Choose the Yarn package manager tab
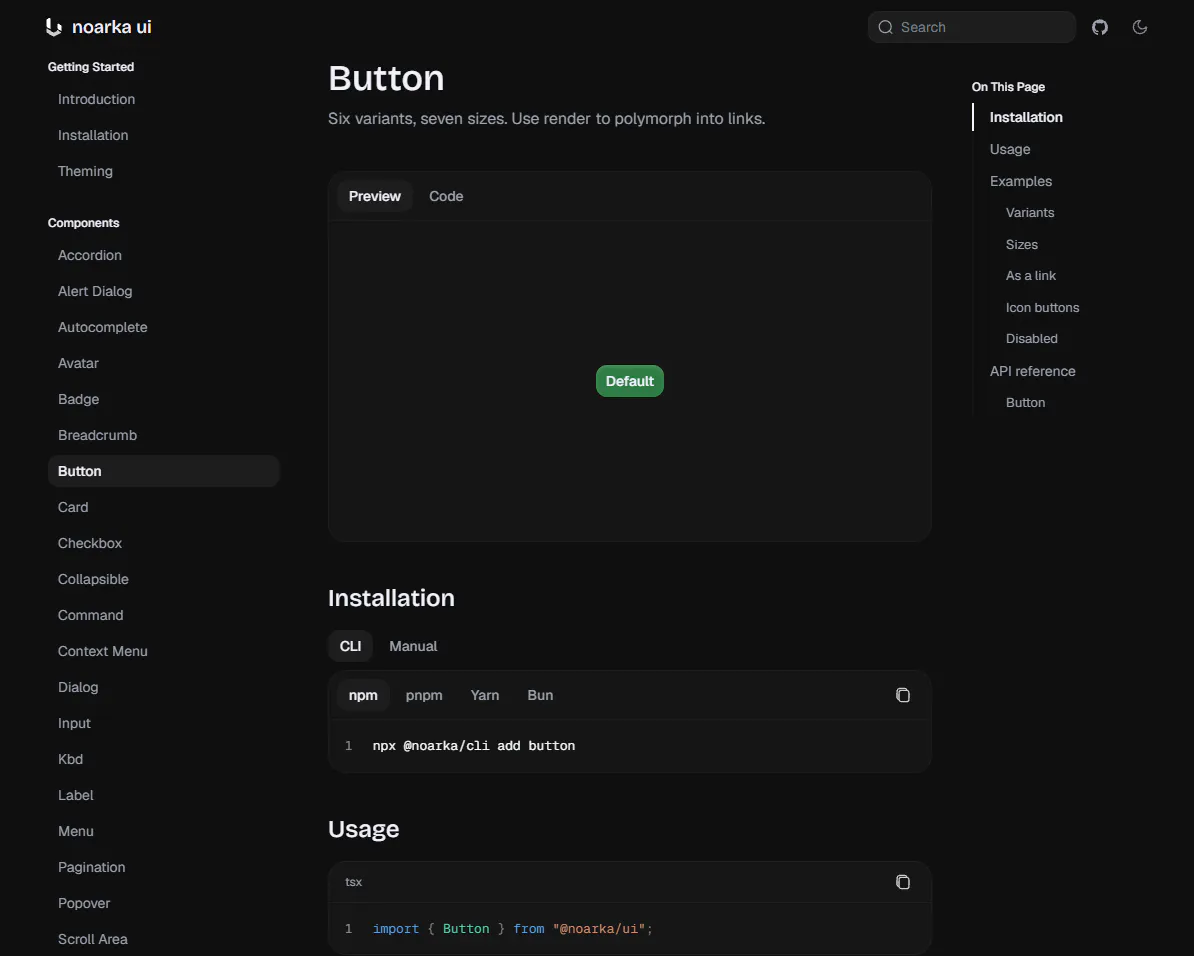This screenshot has height=956, width=1194. pos(485,695)
